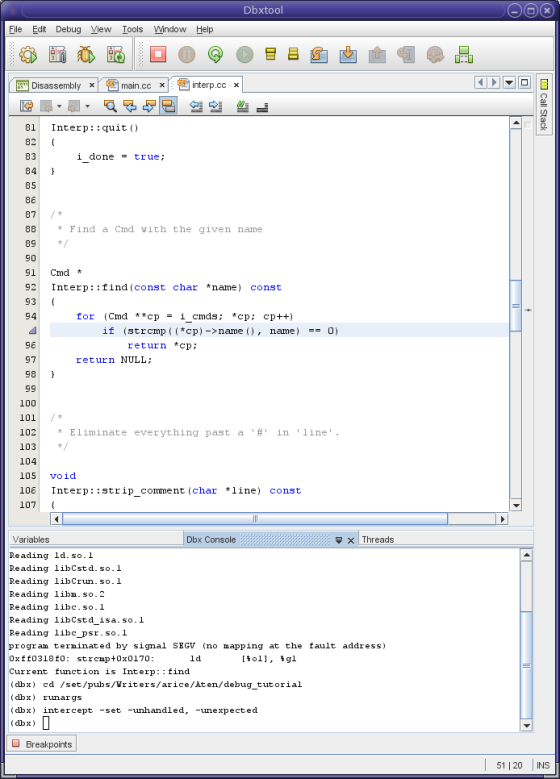560x779 pixels.
Task: Open the File menu
Action: (15, 29)
